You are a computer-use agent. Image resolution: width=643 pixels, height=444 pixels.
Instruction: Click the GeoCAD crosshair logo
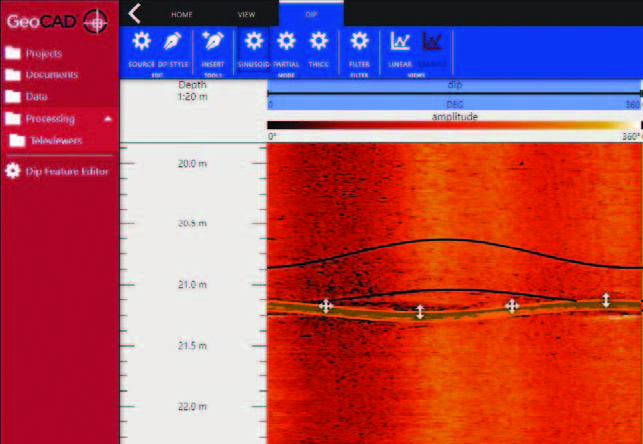pos(96,20)
